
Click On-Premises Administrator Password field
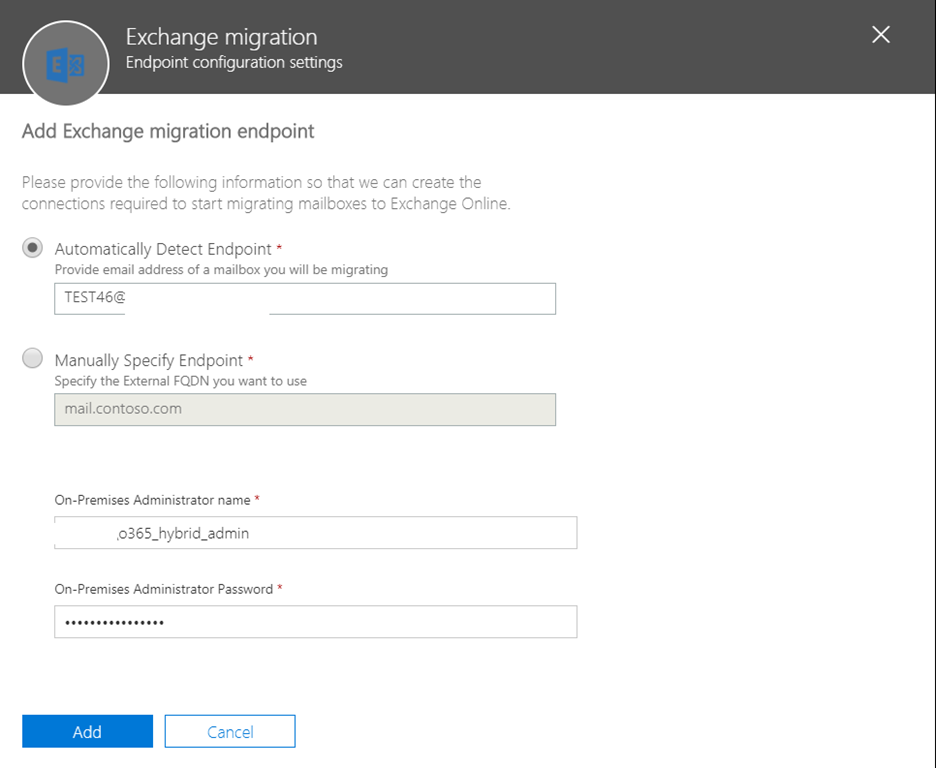[x=316, y=622]
